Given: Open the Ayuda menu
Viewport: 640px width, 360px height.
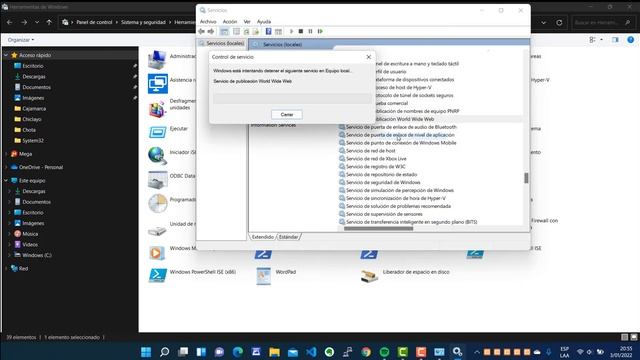Looking at the screenshot, I should click(264, 22).
